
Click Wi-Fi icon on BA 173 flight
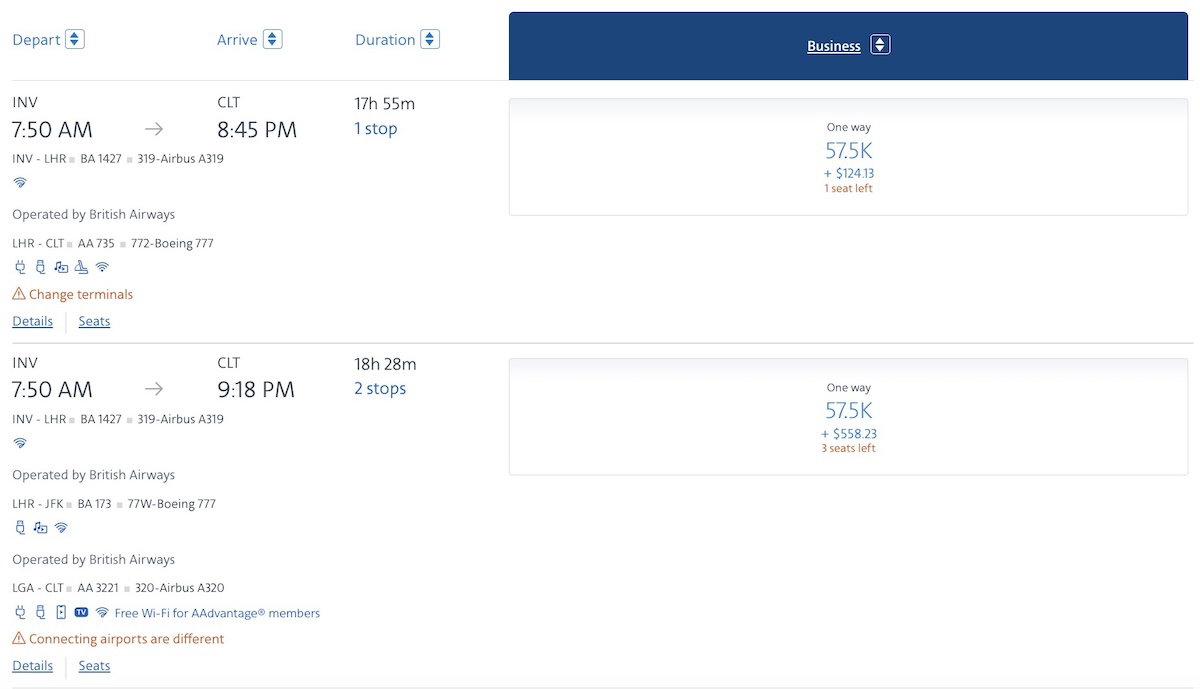click(61, 527)
